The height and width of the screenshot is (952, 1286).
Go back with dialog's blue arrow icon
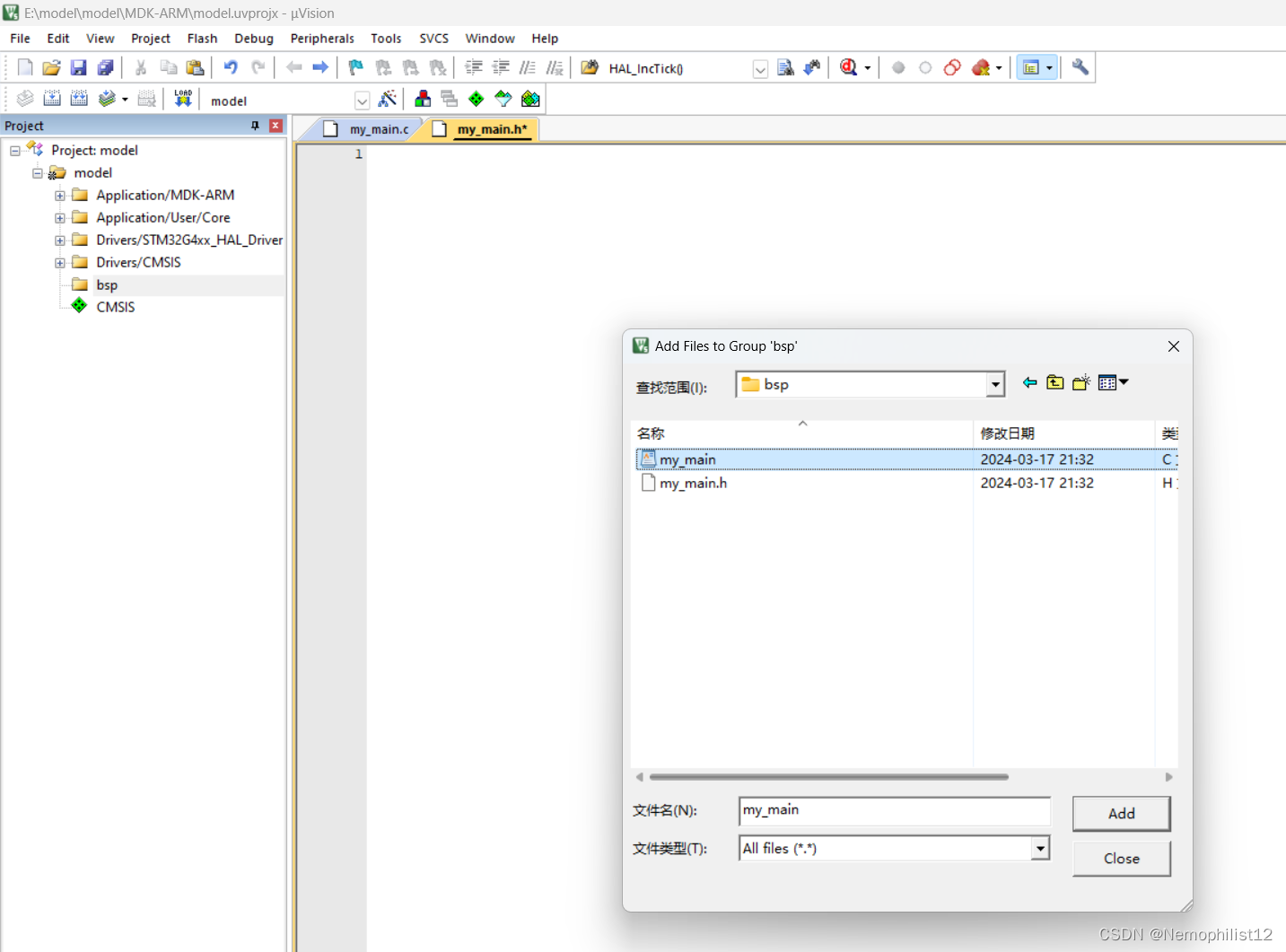[x=1029, y=383]
